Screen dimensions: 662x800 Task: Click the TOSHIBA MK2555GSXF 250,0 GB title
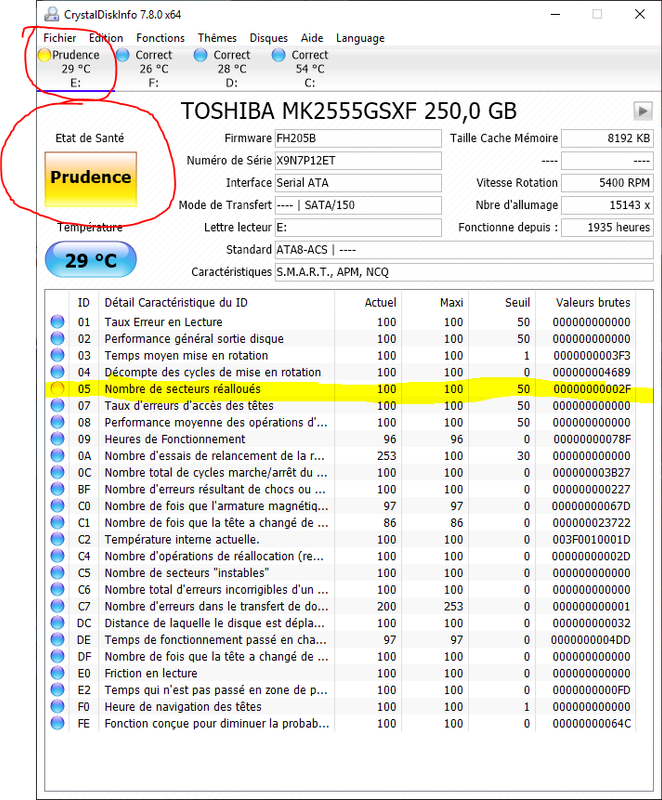(x=349, y=111)
